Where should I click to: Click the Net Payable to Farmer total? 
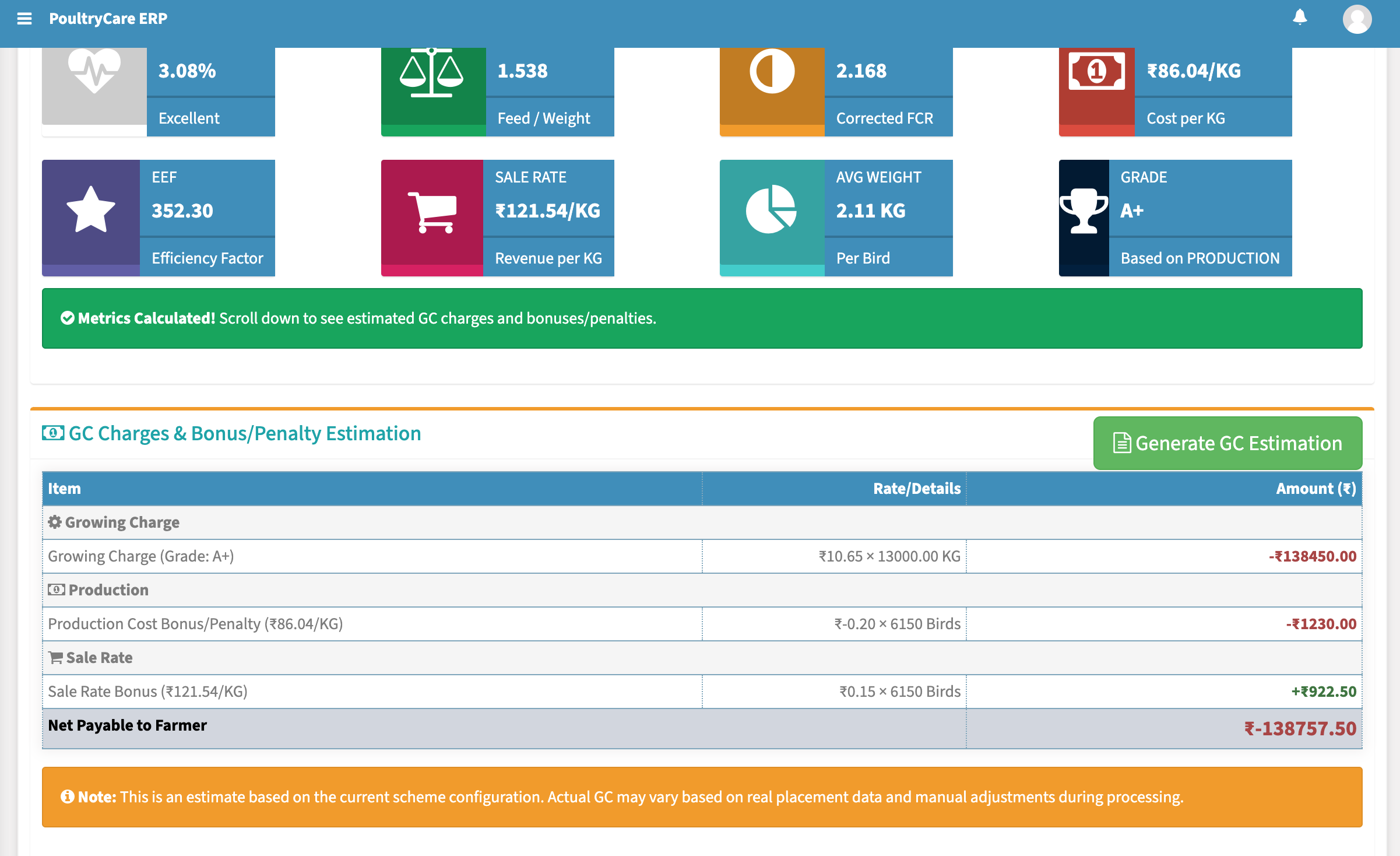(x=127, y=725)
